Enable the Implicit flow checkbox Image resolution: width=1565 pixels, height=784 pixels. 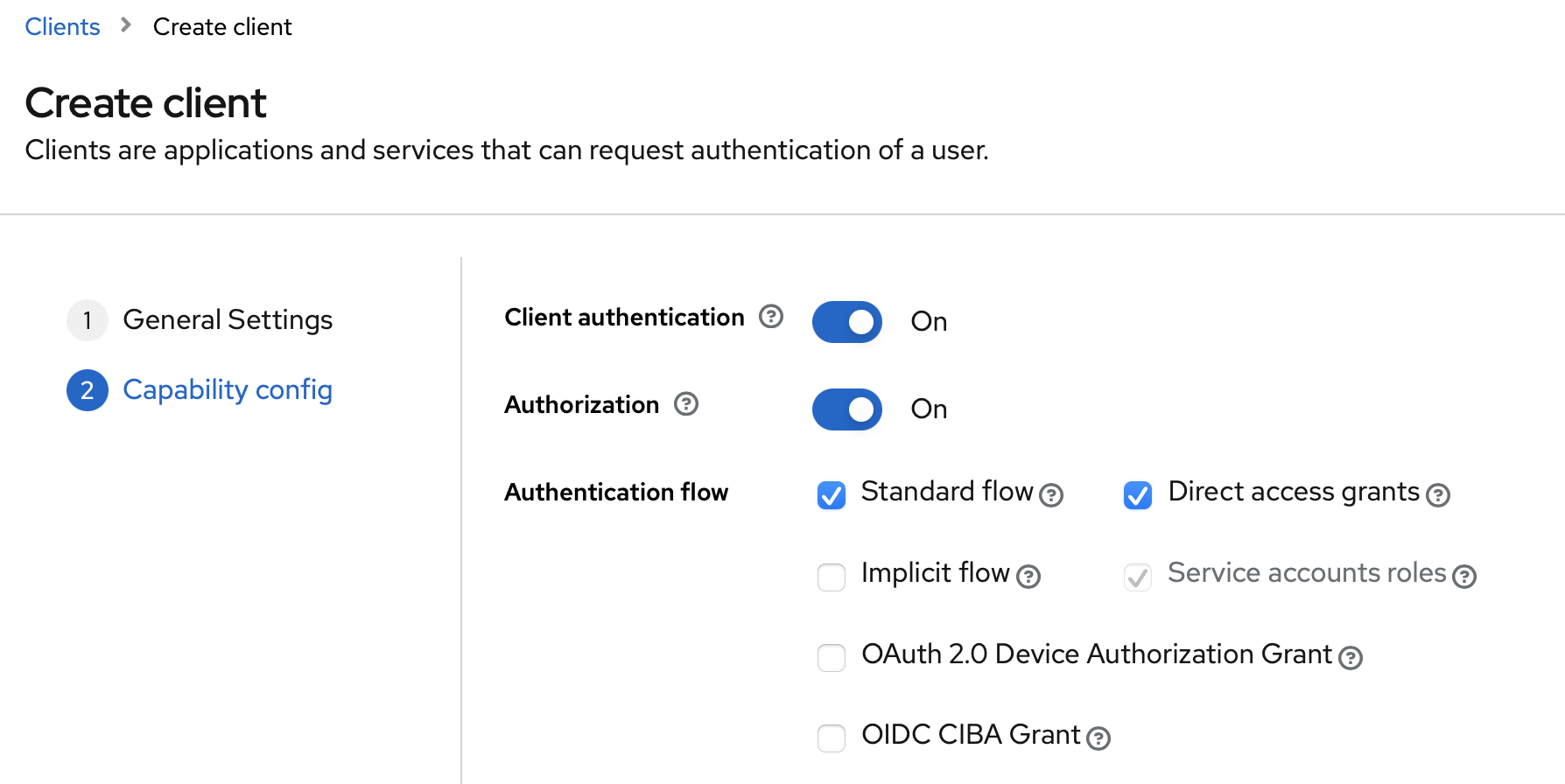pos(832,577)
